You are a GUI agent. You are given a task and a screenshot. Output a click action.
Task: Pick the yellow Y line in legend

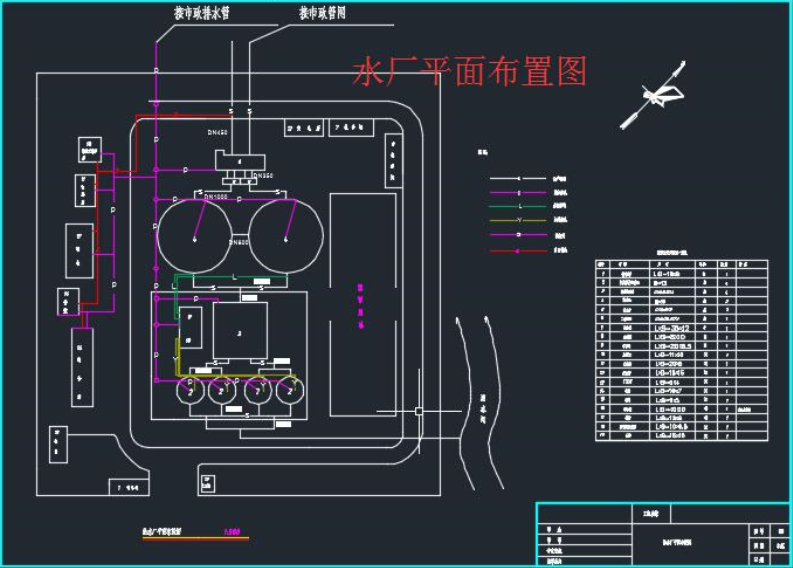[518, 220]
